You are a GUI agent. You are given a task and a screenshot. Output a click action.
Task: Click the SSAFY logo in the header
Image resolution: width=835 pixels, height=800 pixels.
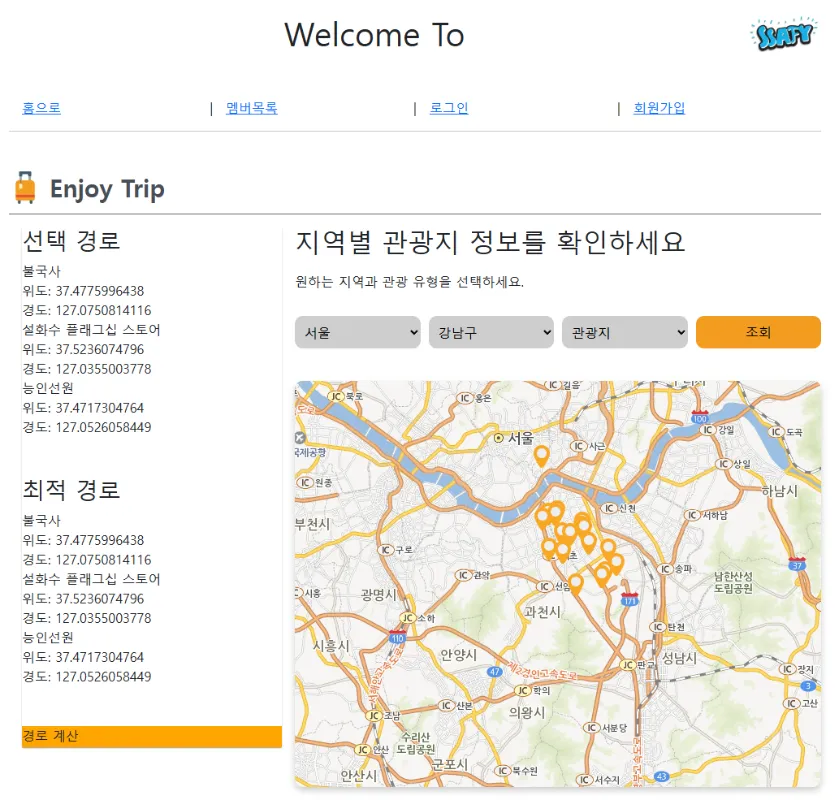pos(782,36)
